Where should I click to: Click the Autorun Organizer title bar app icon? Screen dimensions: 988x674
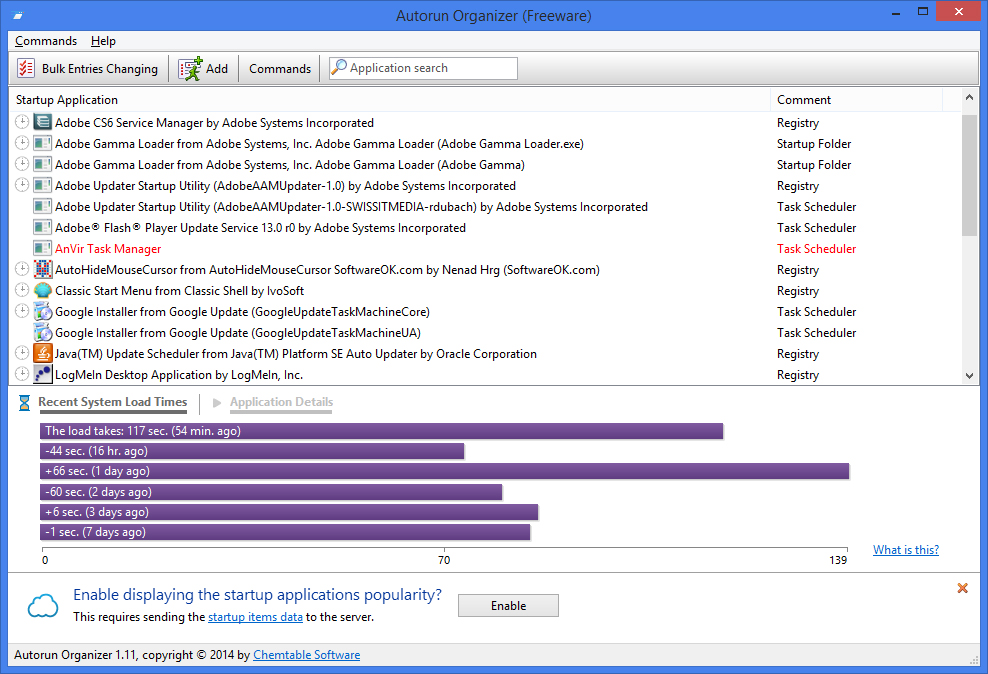coord(18,15)
